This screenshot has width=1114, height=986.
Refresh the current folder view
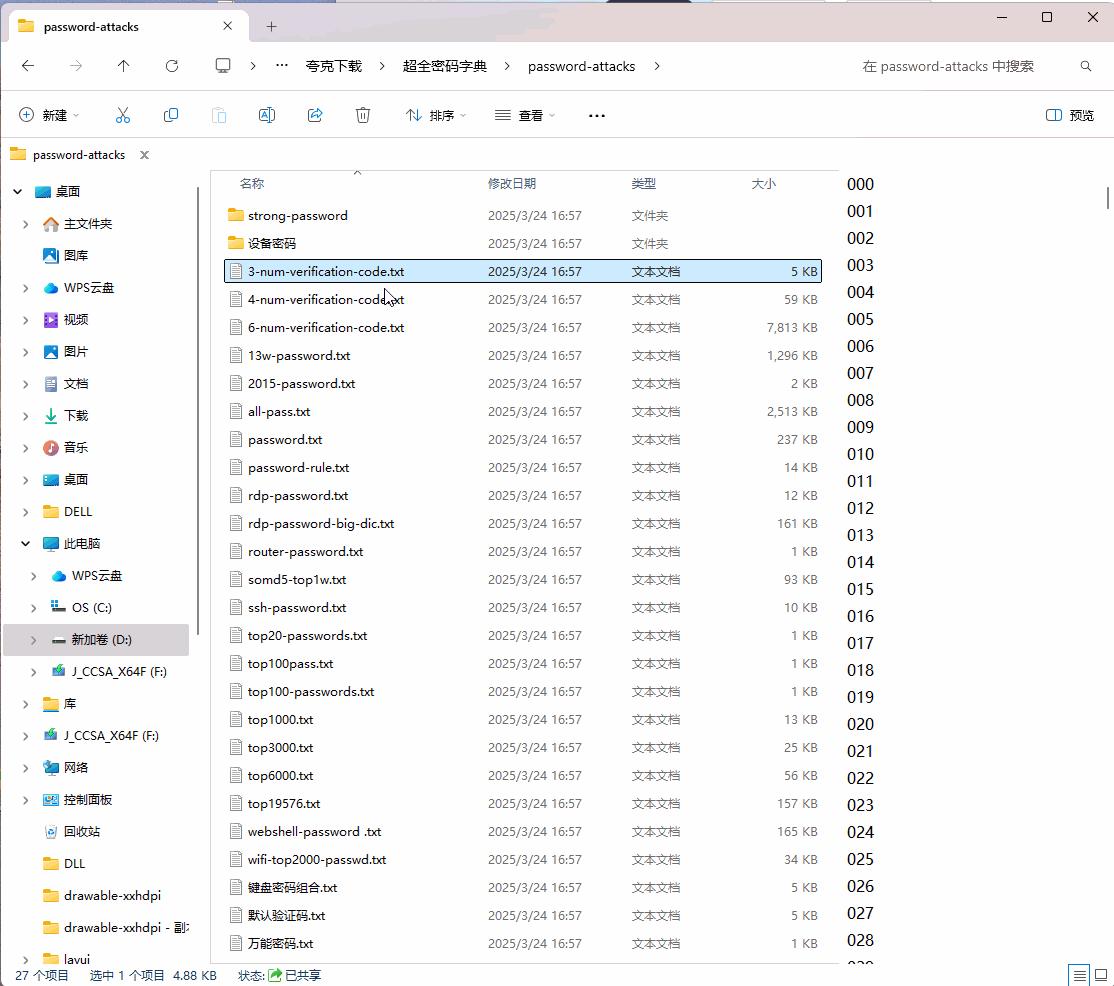coord(172,66)
